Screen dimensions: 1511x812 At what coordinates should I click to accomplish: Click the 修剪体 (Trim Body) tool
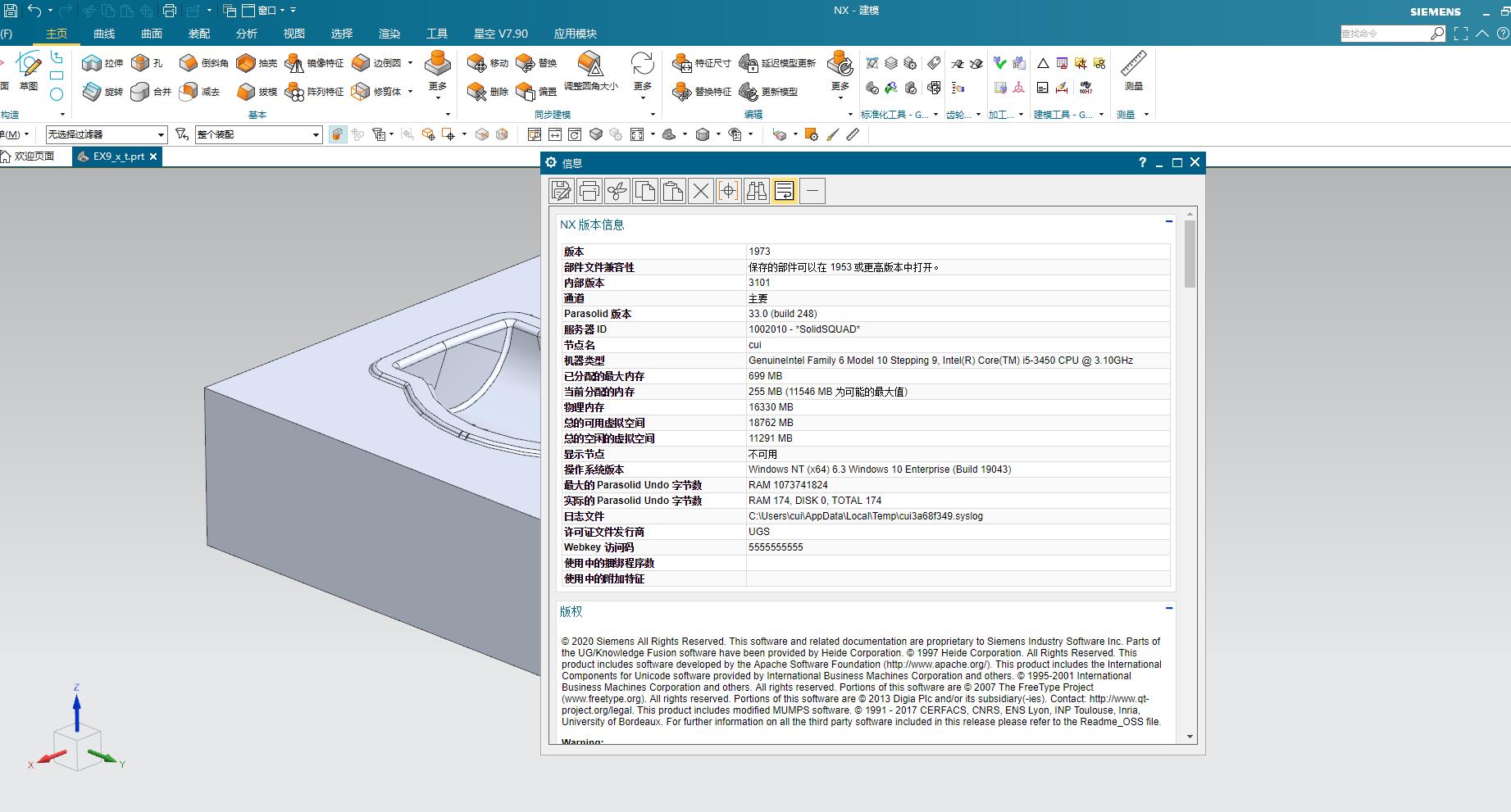pos(375,92)
